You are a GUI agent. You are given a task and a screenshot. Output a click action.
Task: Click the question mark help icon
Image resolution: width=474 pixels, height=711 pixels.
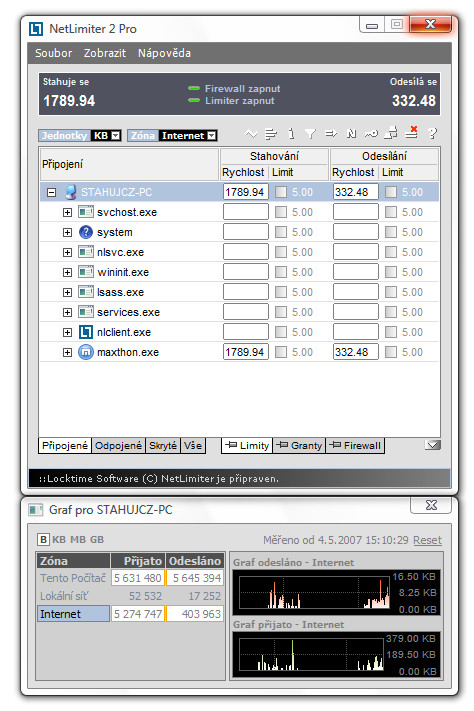coord(433,133)
